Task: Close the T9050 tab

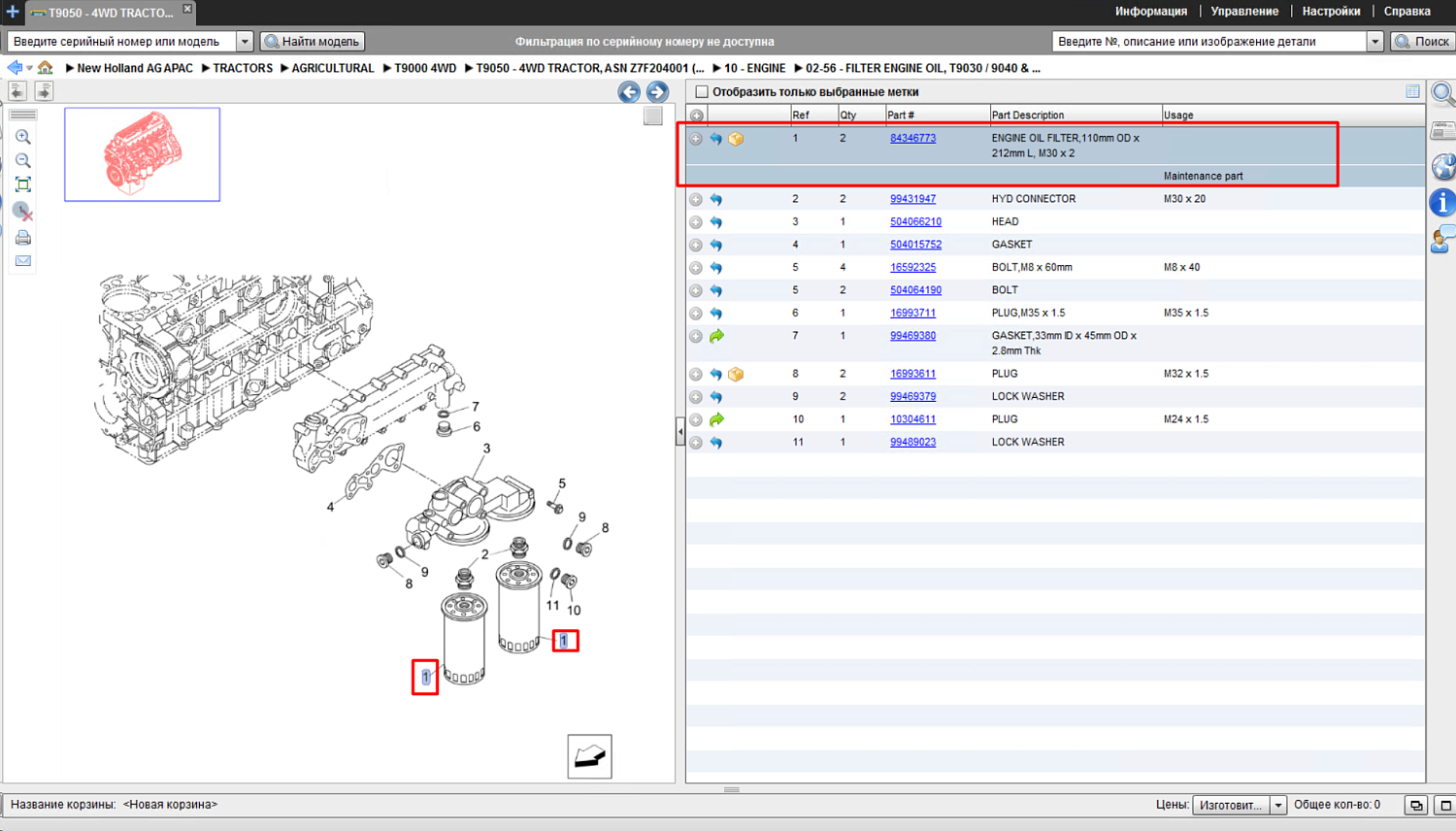Action: click(x=187, y=9)
